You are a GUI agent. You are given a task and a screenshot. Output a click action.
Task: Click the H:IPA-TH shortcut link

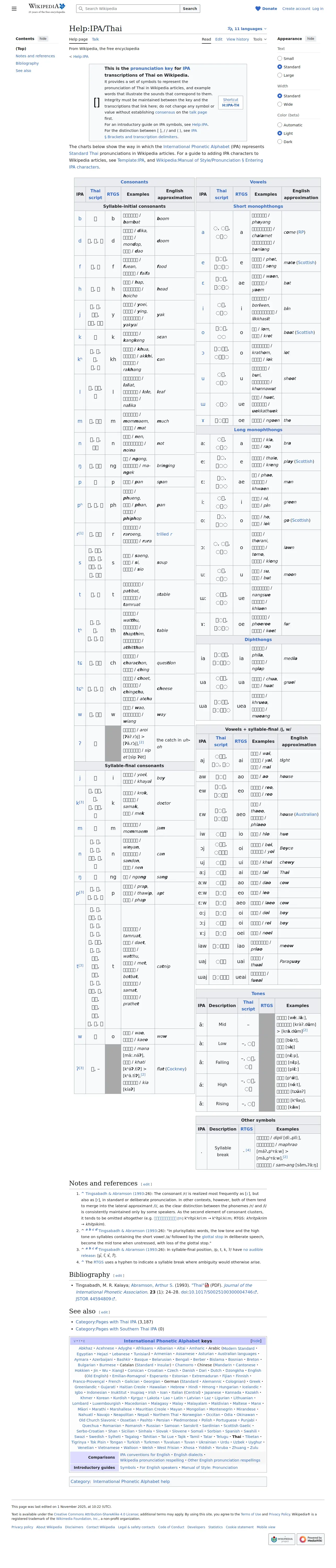click(231, 105)
